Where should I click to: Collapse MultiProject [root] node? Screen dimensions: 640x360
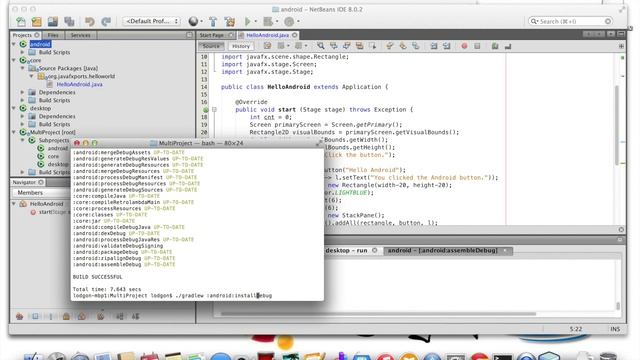pyautogui.click(x=14, y=132)
